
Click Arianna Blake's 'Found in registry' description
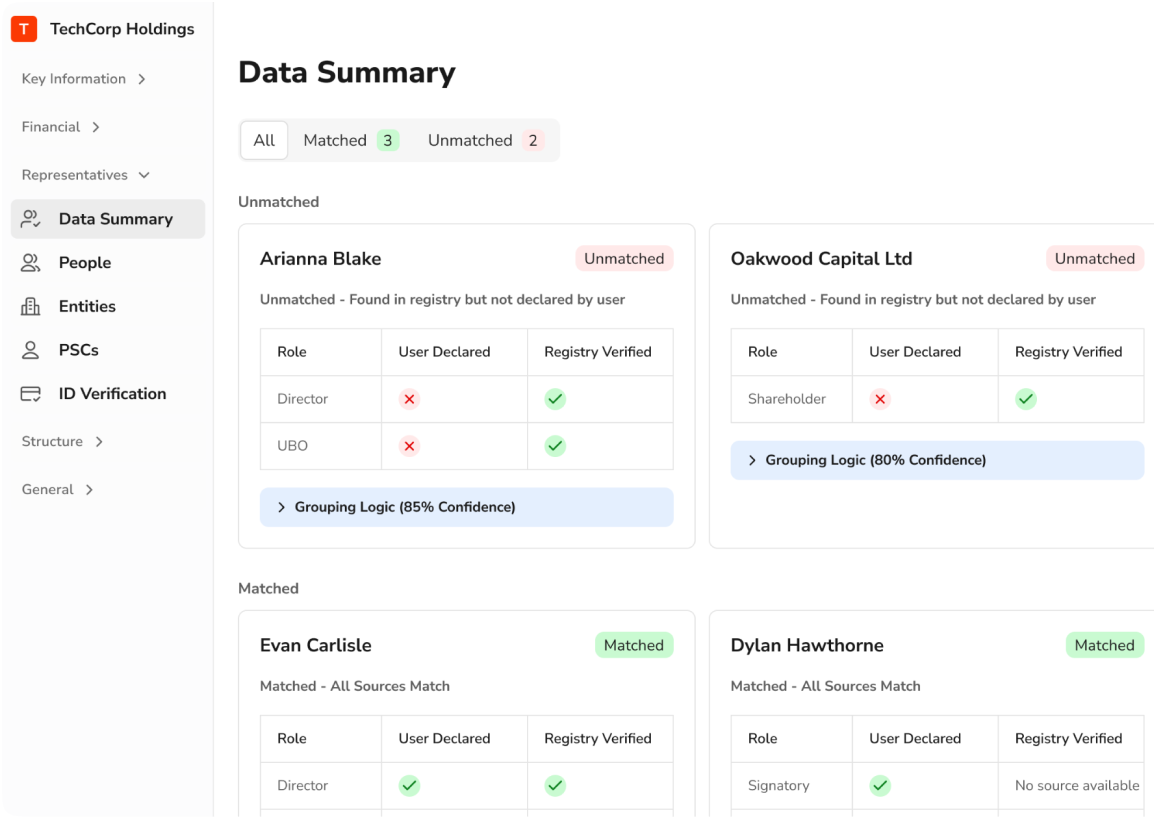[x=442, y=299]
